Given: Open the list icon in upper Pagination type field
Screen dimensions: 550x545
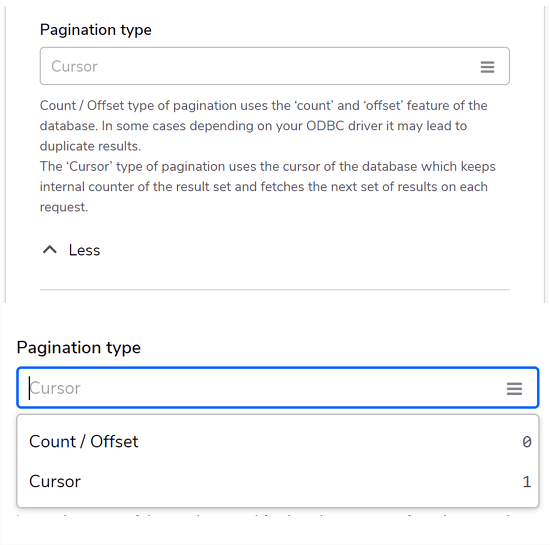Looking at the screenshot, I should 487,67.
